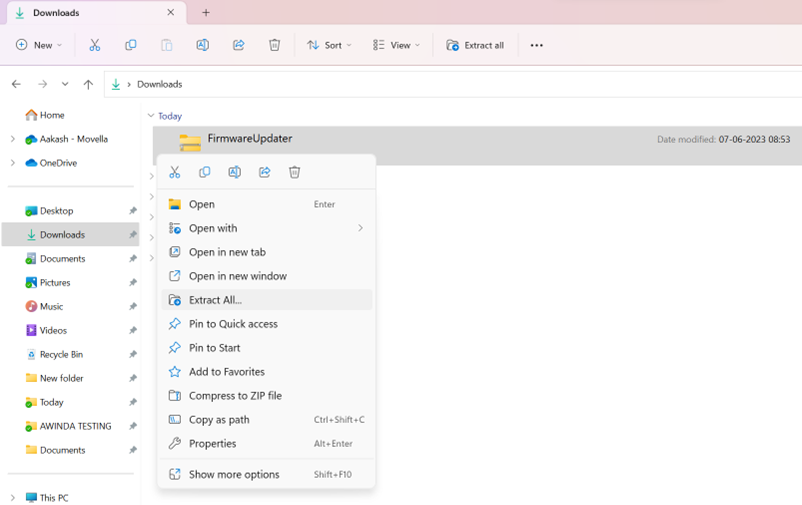Click the Share icon in the top toolbar
The height and width of the screenshot is (505, 802).
[238, 45]
